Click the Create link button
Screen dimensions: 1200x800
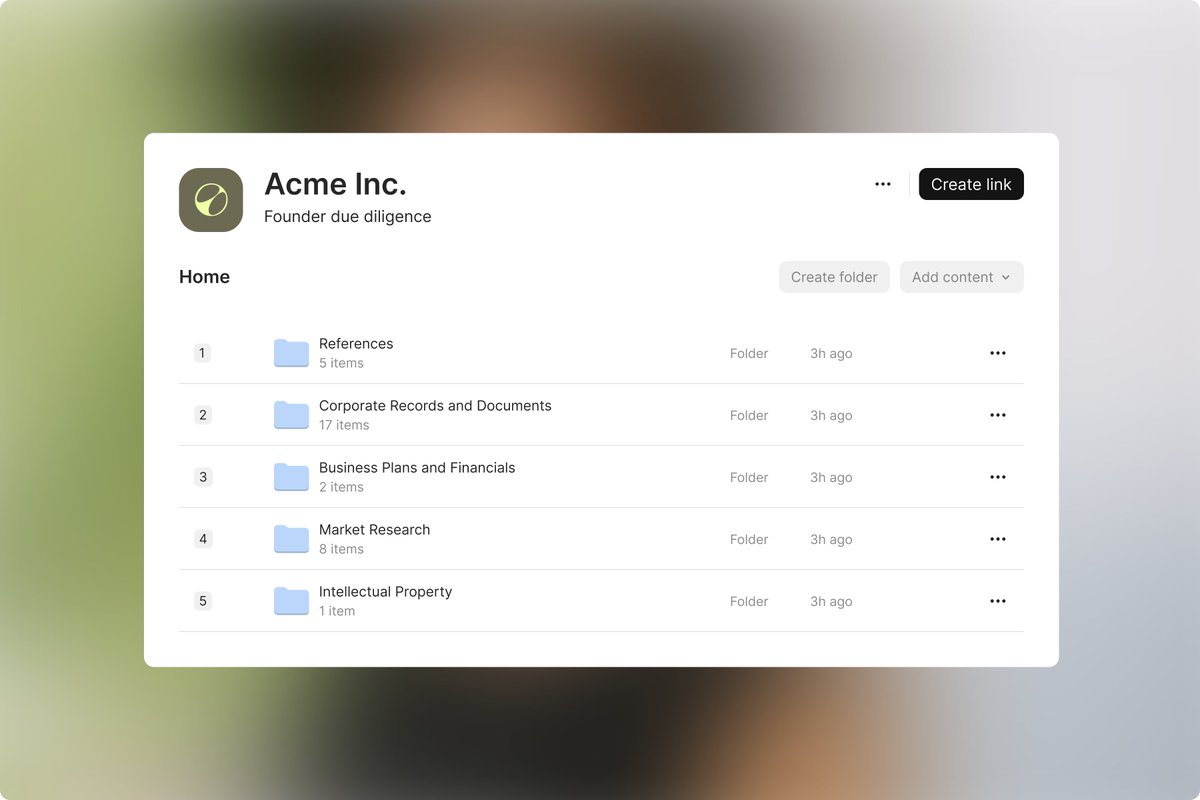971,184
